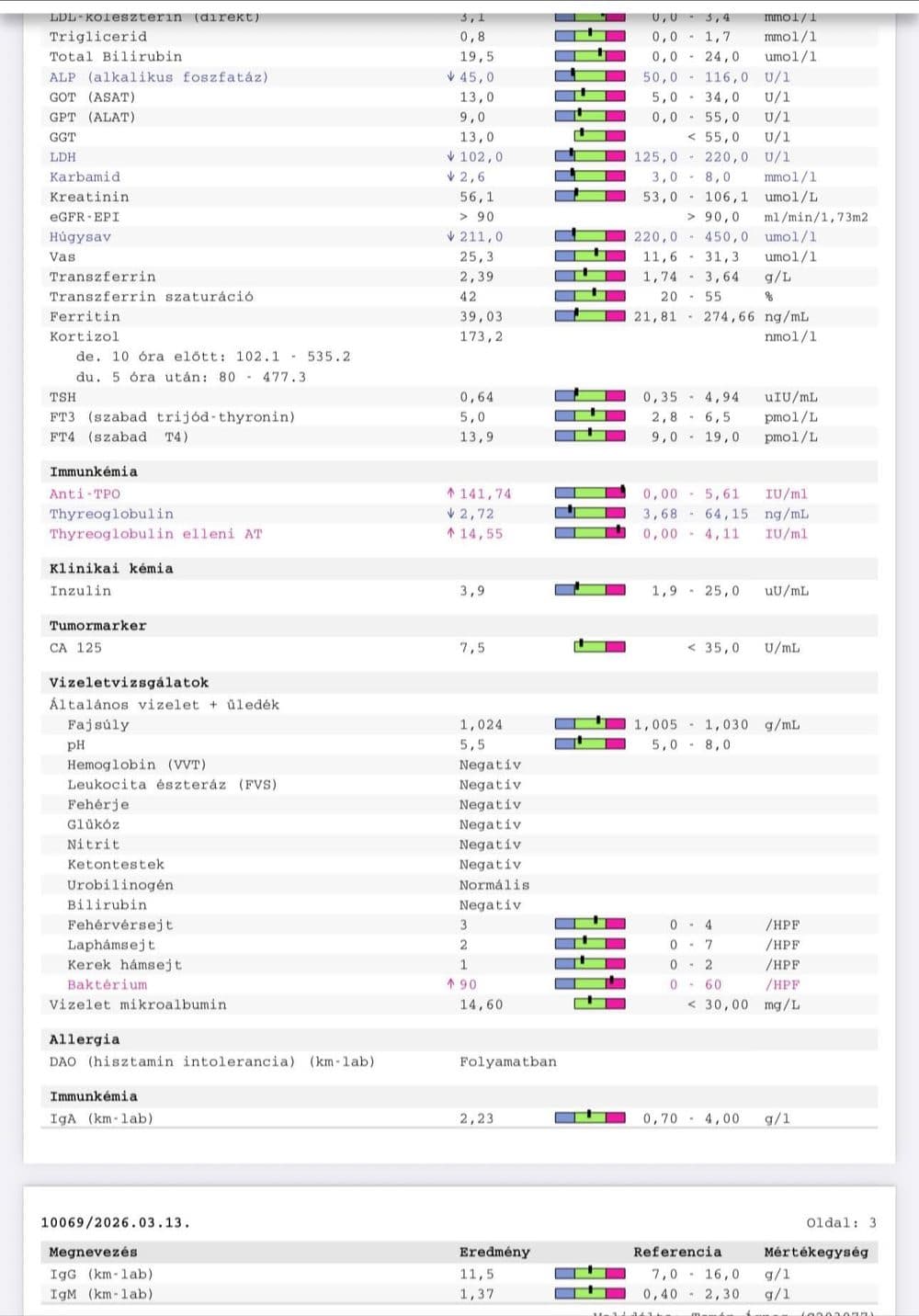Select the 'GPT (ALAT)' label
919x1316 pixels.
click(x=92, y=118)
